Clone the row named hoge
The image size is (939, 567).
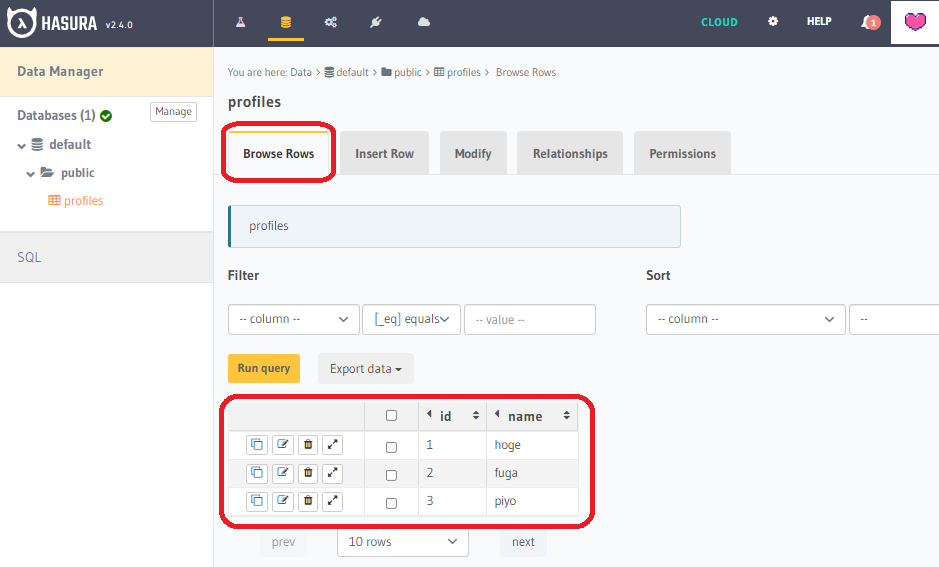coord(257,445)
